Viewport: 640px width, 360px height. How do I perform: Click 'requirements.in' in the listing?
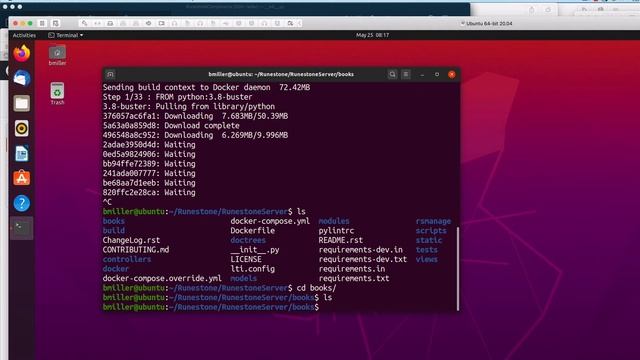coord(351,269)
